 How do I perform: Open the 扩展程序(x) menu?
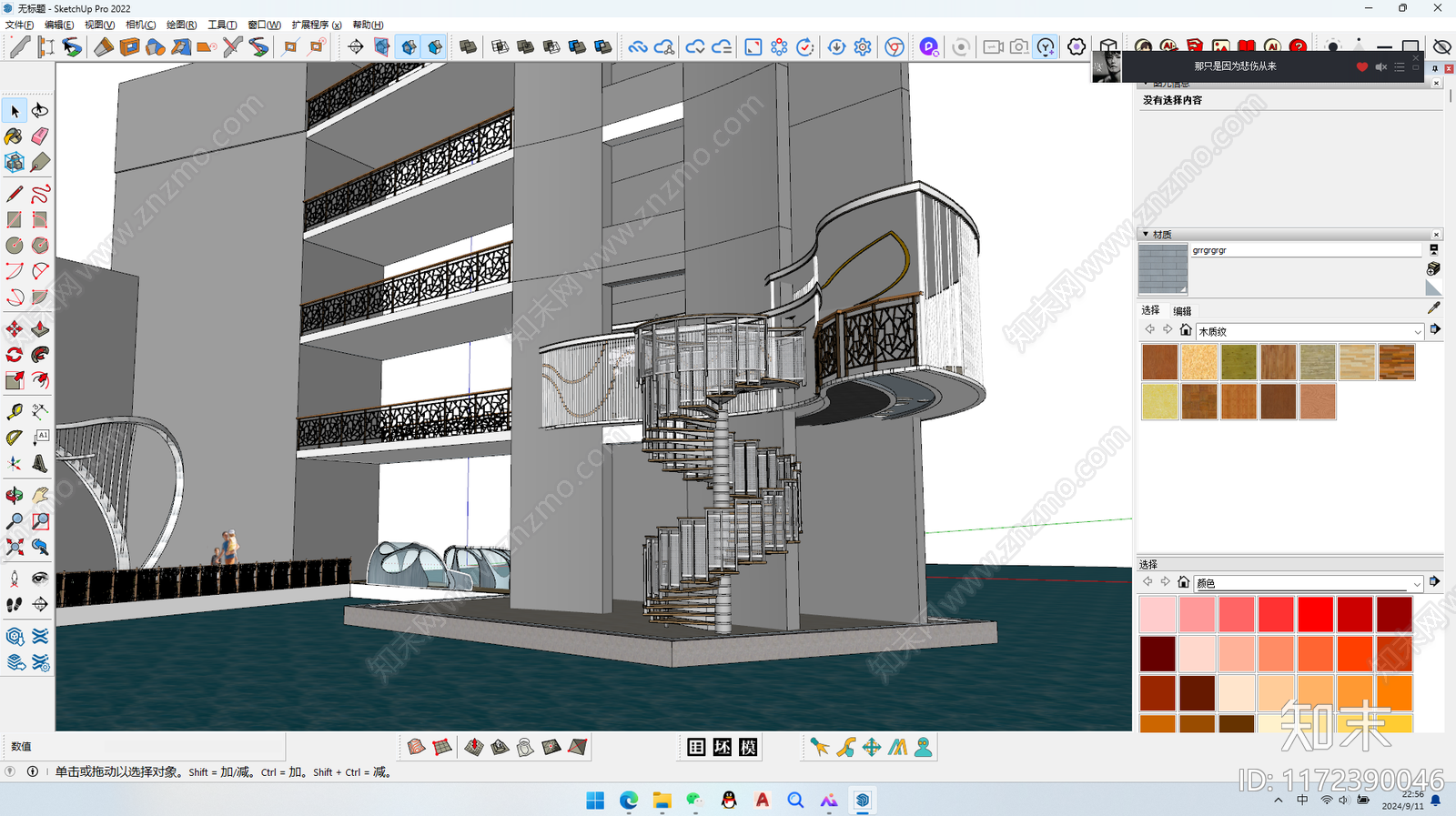(317, 25)
